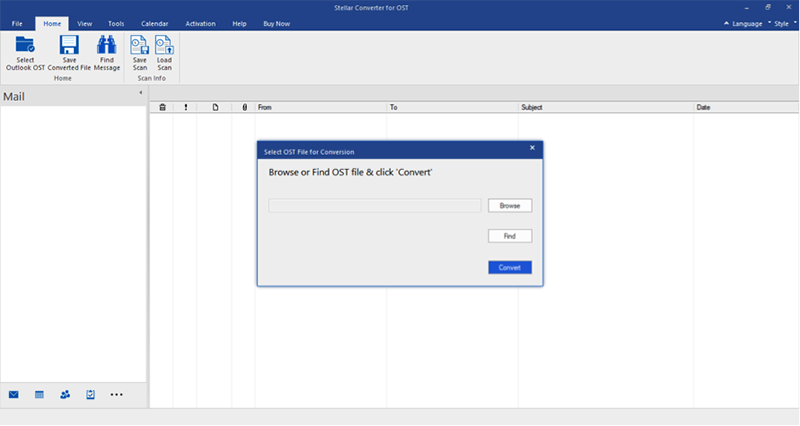Click the Convert button
Screen dimensions: 800x426
510,267
